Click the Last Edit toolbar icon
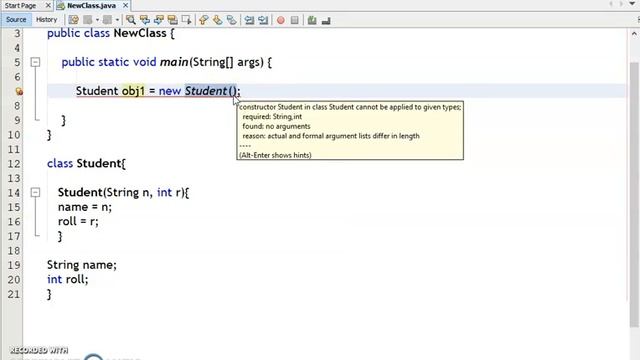Viewport: 640px width, 360px height. click(x=73, y=20)
